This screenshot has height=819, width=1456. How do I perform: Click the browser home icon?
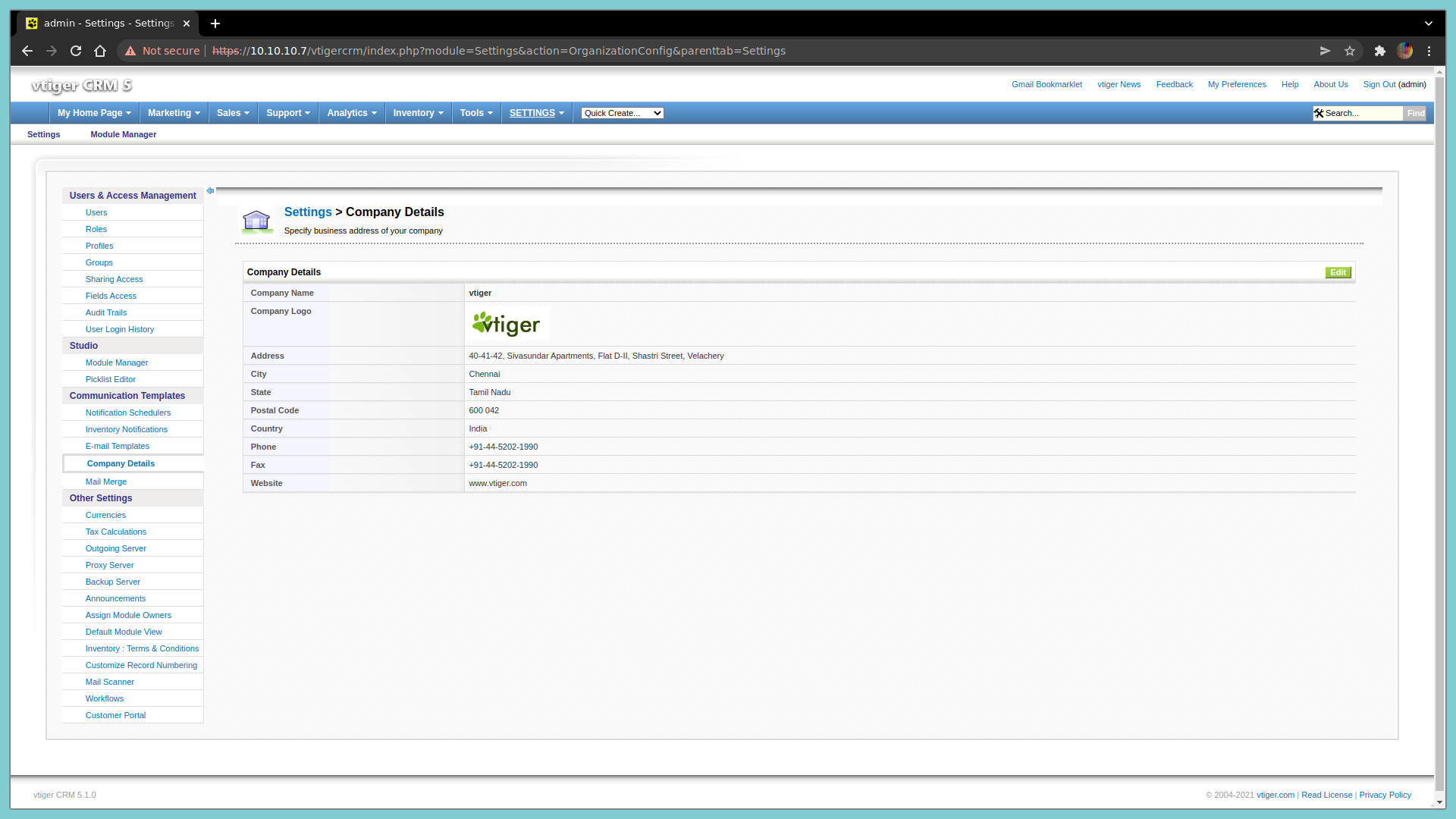click(x=100, y=51)
